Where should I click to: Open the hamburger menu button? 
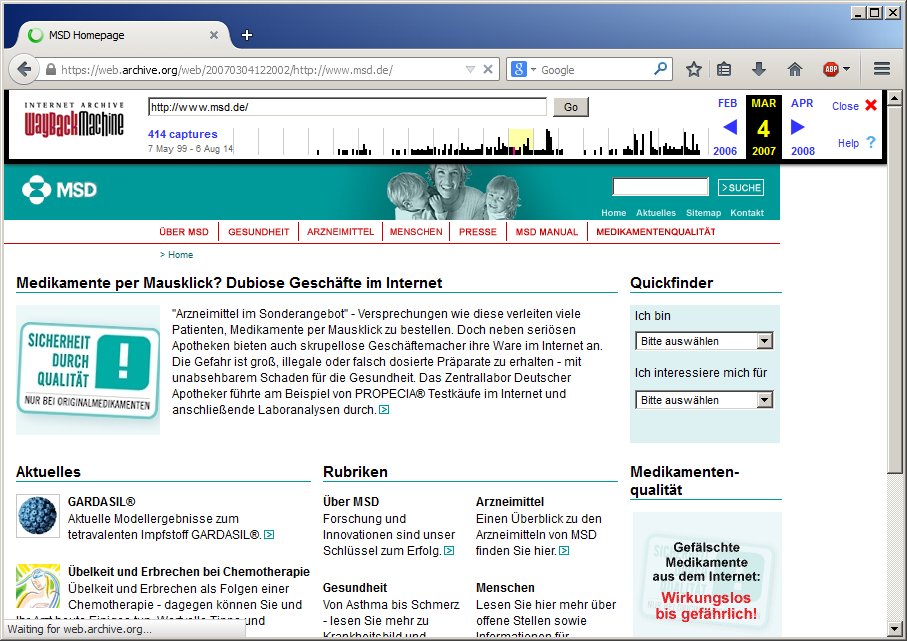[x=882, y=69]
